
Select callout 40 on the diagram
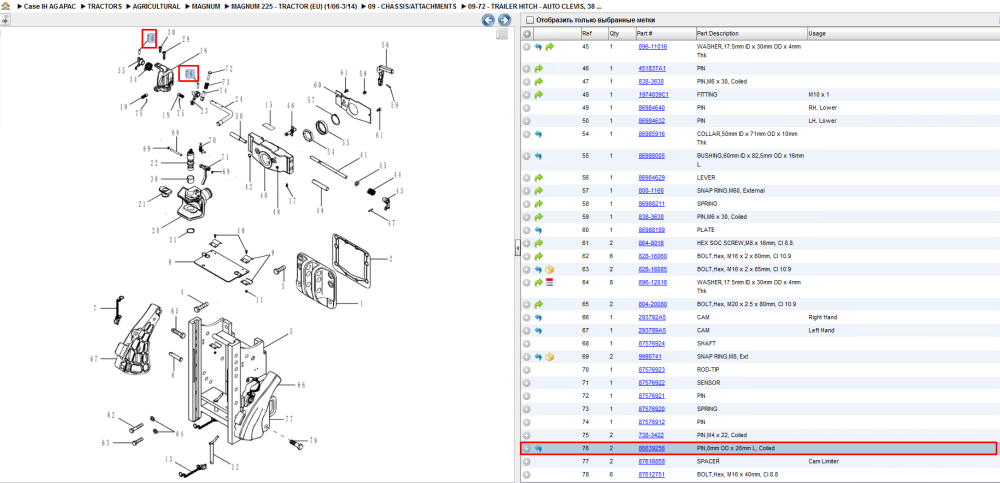pos(263,197)
